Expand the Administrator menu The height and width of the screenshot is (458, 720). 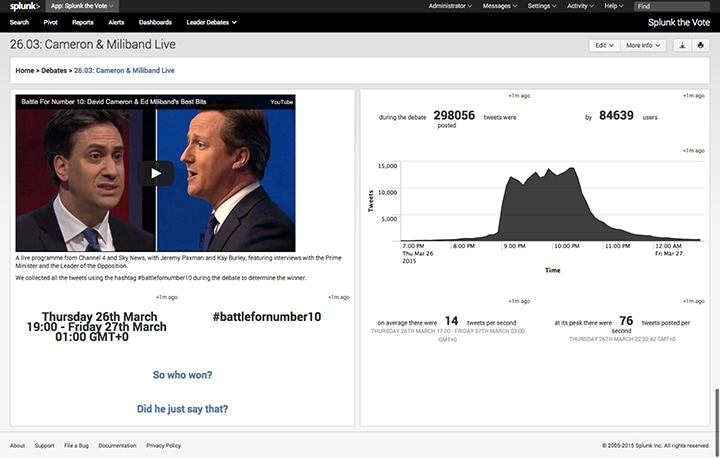[x=450, y=6]
